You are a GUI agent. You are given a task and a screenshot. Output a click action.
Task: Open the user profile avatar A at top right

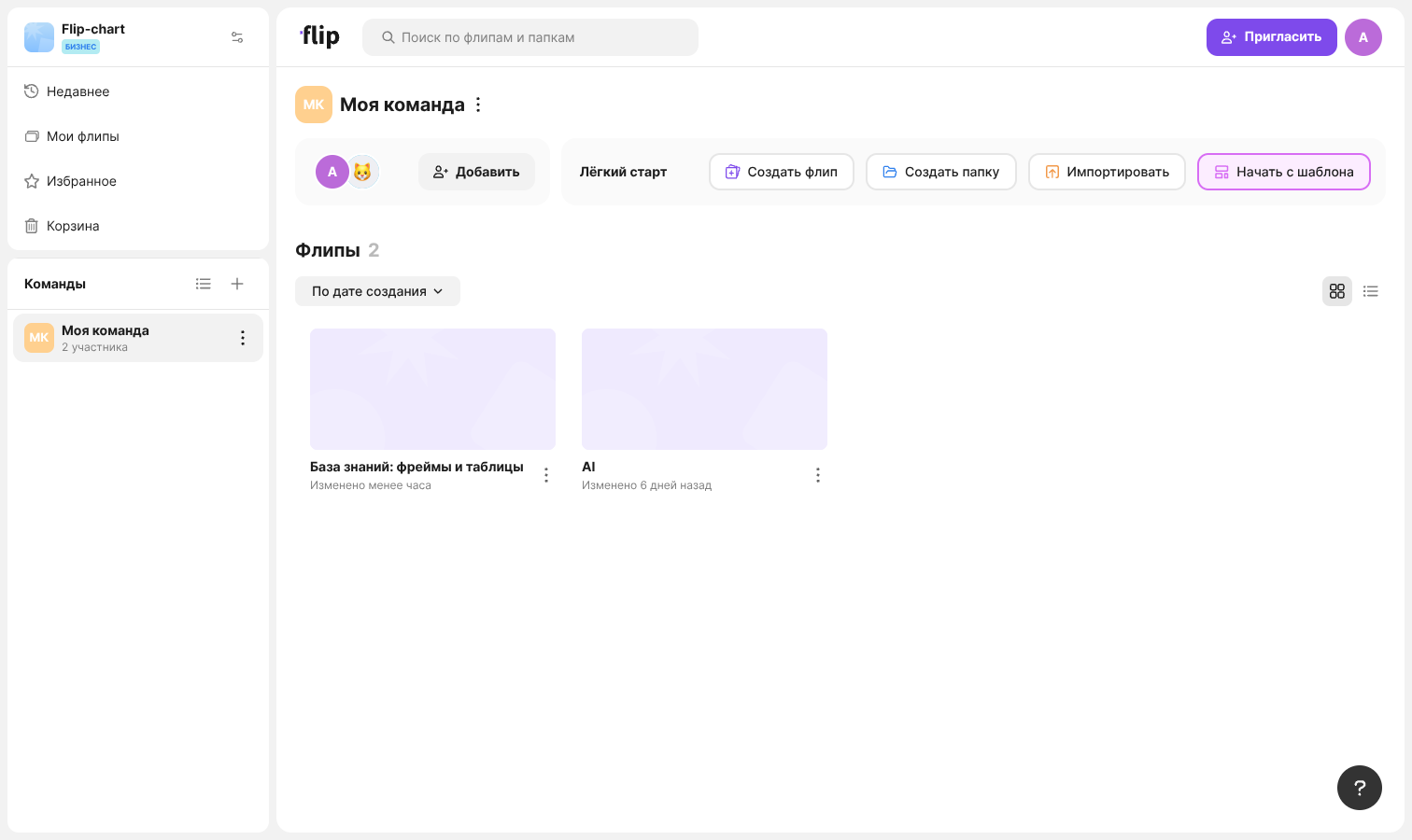point(1363,37)
